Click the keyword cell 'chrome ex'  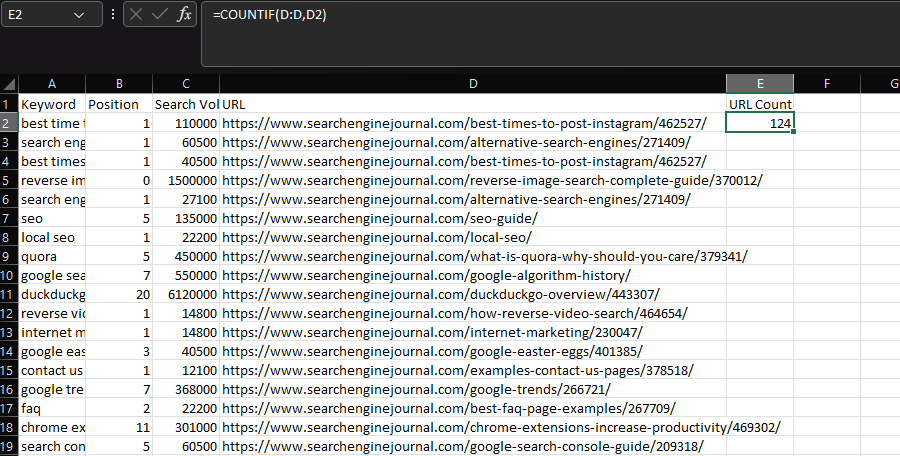pos(52,427)
